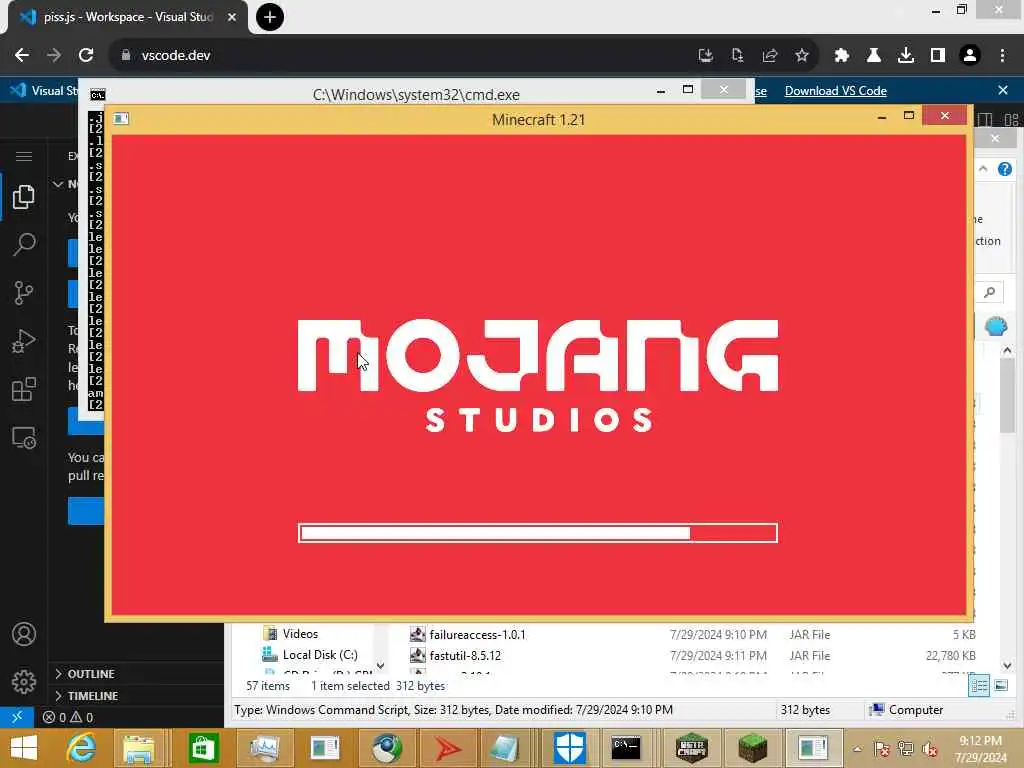1024x768 pixels.
Task: Open the Windows Store taskbar icon
Action: click(202, 748)
